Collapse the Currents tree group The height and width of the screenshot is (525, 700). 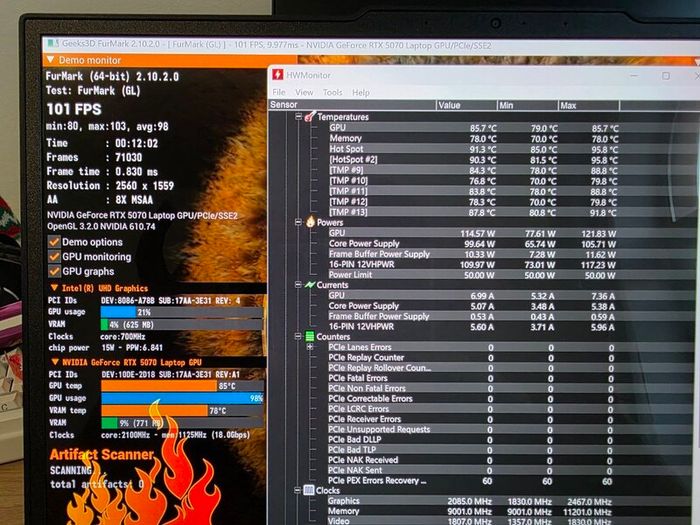tap(298, 284)
